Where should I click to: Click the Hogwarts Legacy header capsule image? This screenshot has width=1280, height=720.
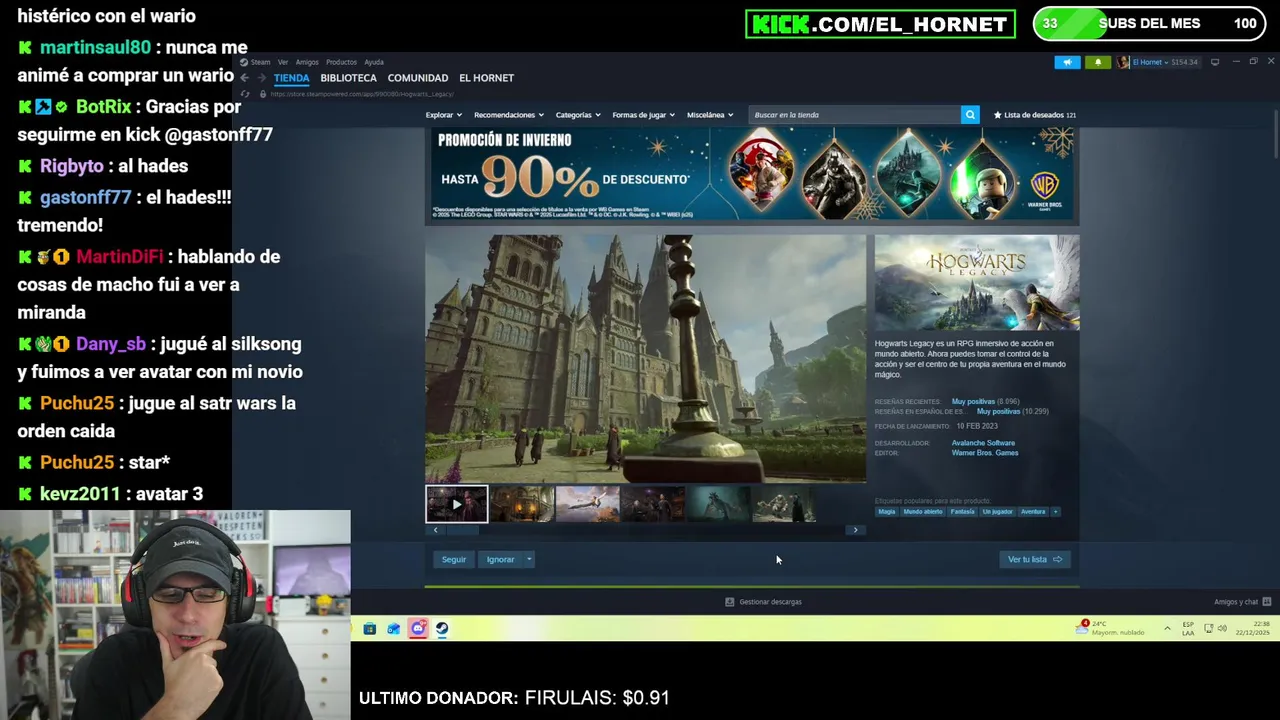point(977,283)
